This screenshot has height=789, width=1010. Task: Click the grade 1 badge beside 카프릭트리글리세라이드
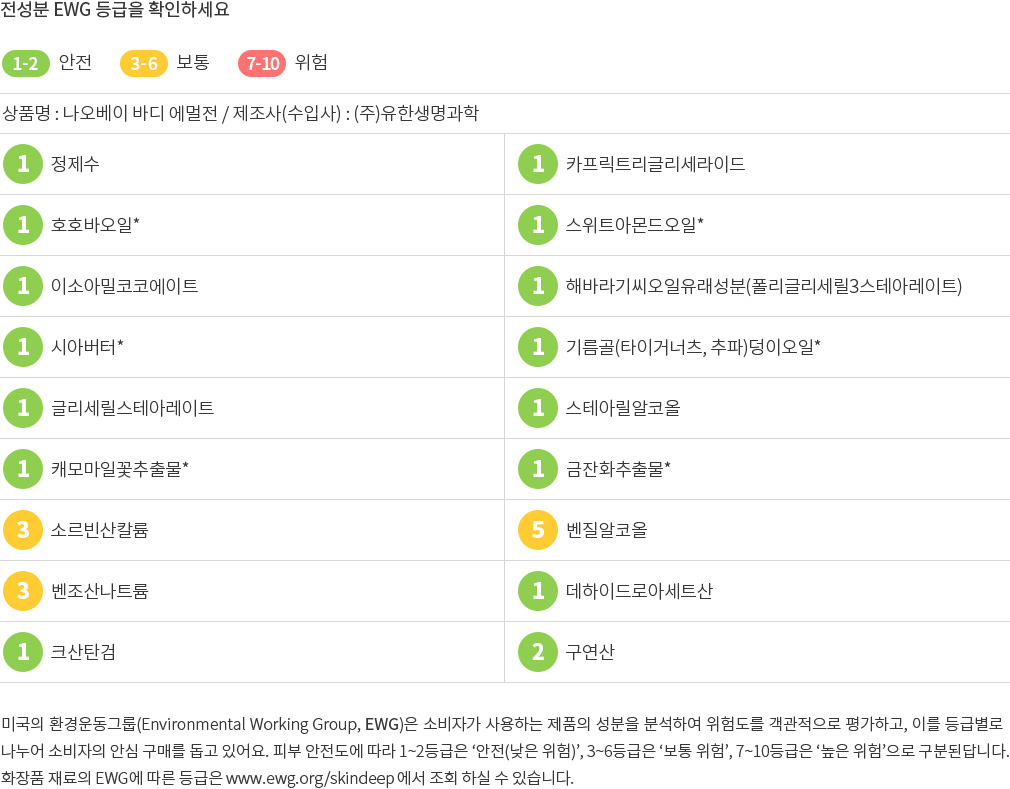pyautogui.click(x=538, y=164)
